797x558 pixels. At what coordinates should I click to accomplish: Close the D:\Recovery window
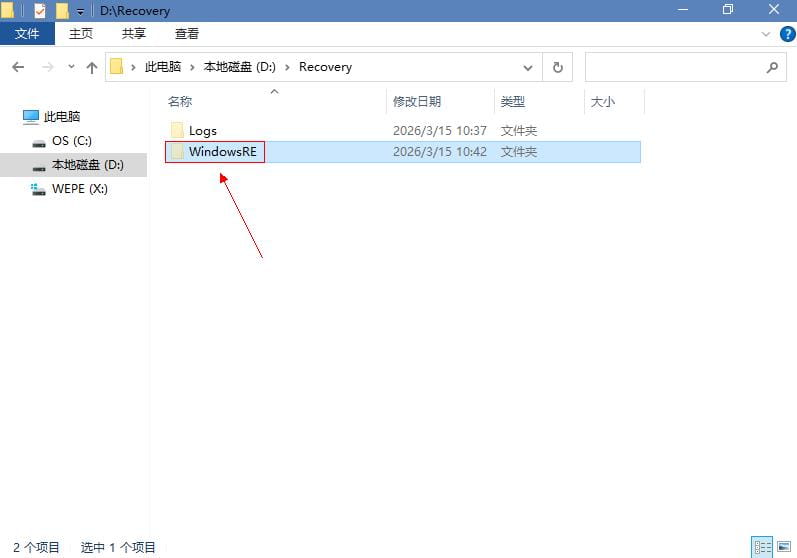pyautogui.click(x=774, y=10)
